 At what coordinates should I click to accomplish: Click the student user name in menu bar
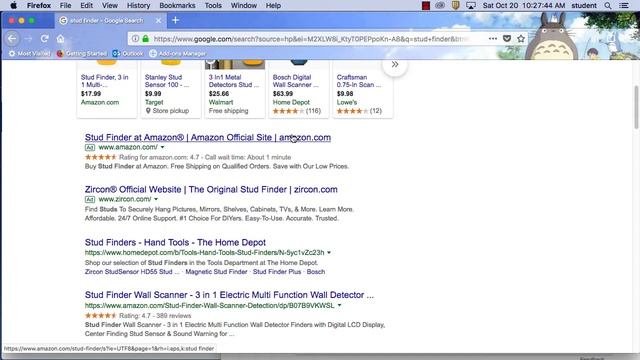click(x=584, y=6)
